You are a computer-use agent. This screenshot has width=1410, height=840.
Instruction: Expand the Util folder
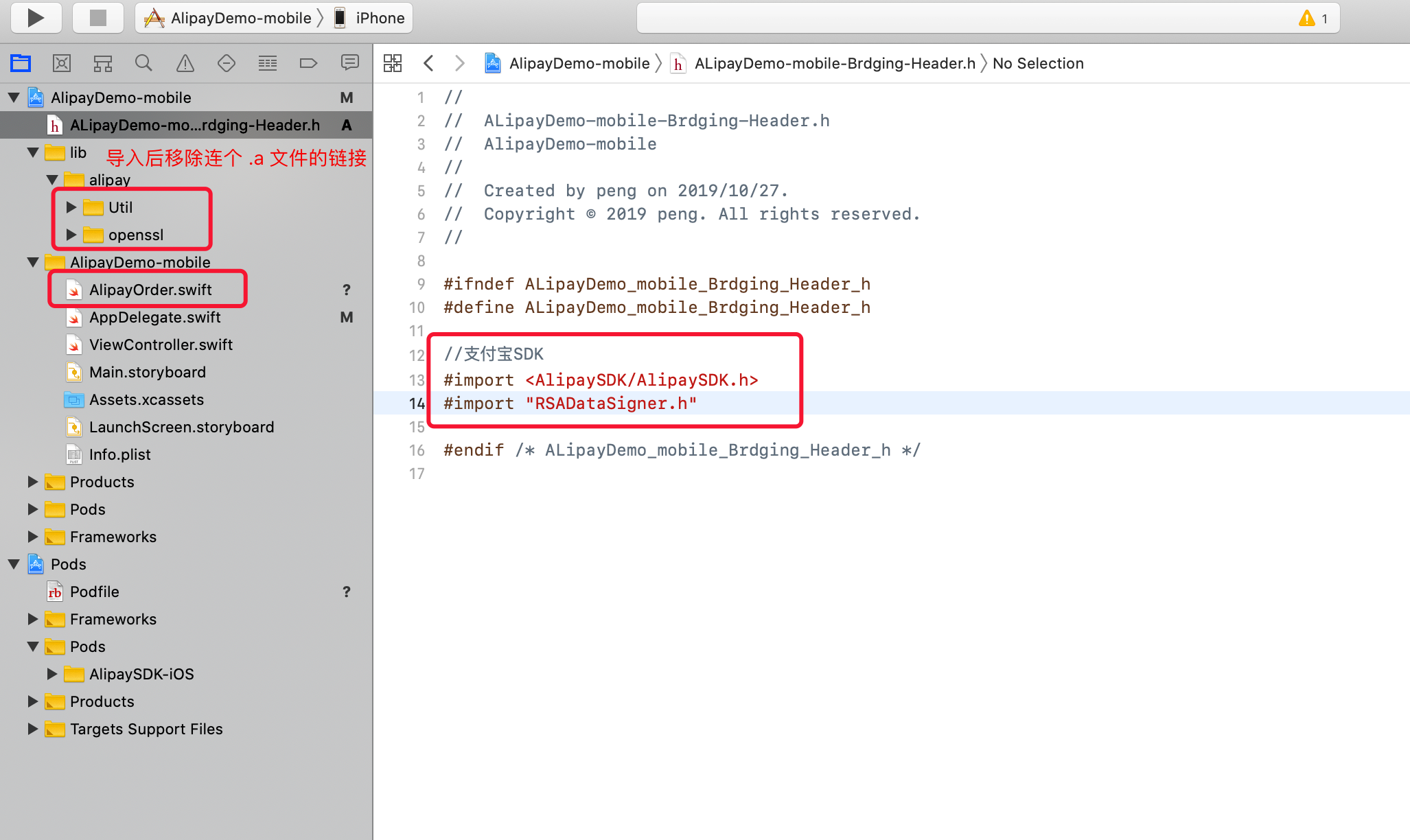tap(71, 207)
